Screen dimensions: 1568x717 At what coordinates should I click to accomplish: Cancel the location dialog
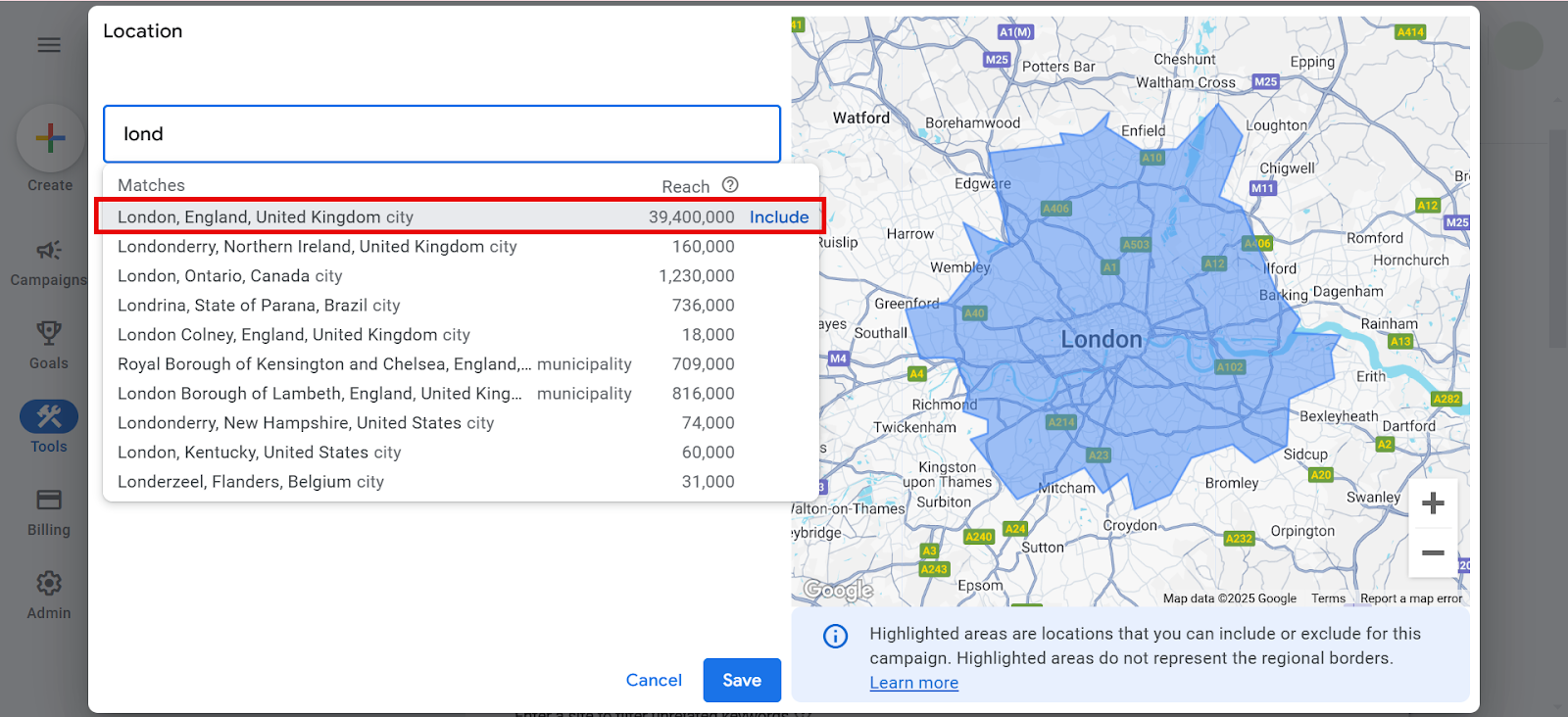pyautogui.click(x=654, y=680)
